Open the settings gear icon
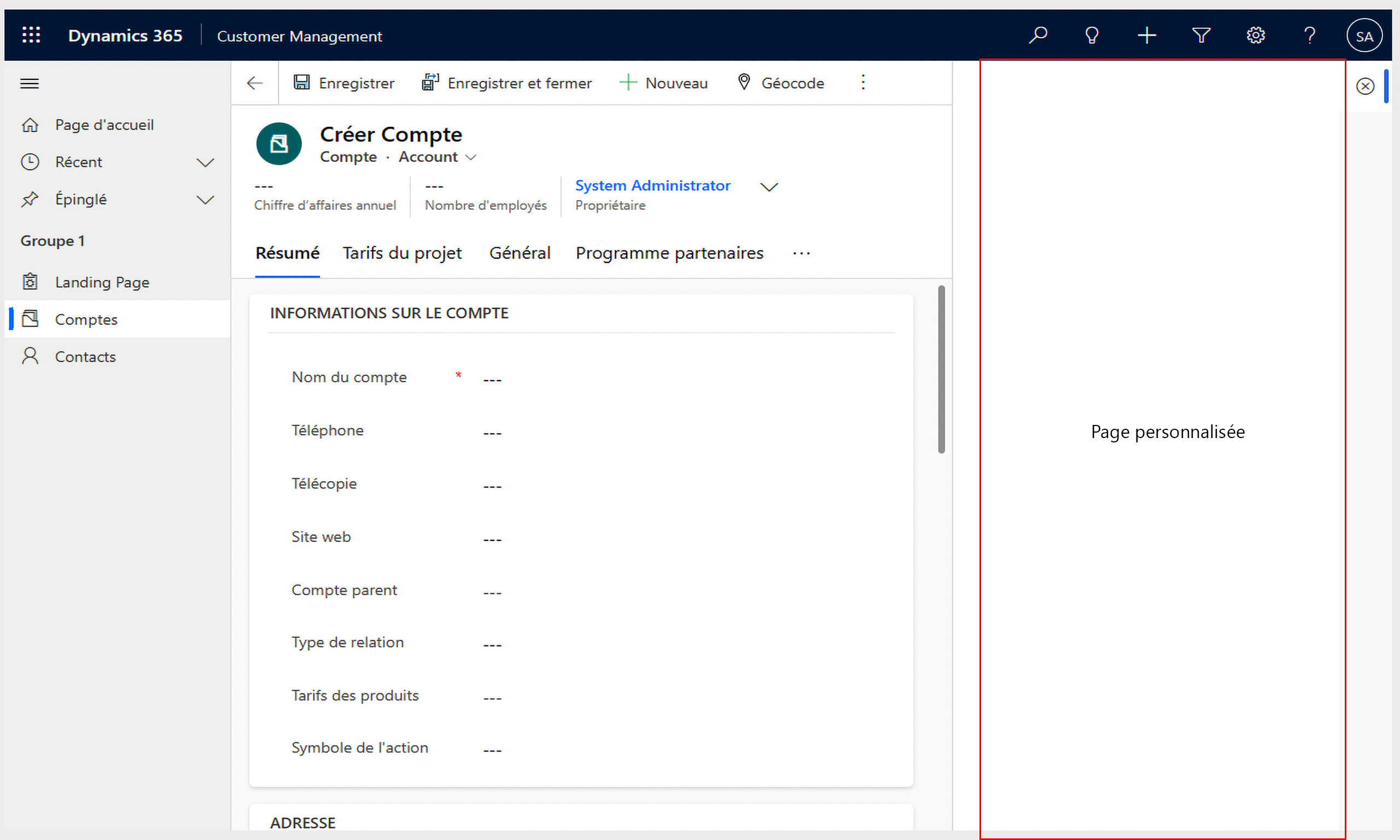Viewport: 1400px width, 840px height. tap(1255, 36)
